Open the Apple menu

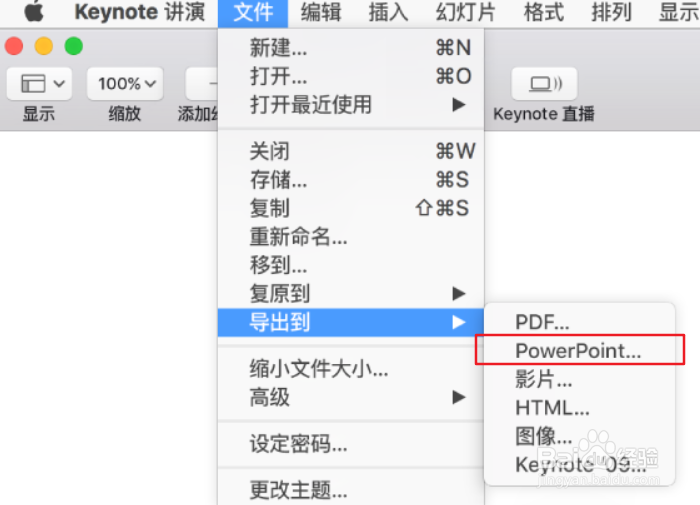tap(34, 12)
